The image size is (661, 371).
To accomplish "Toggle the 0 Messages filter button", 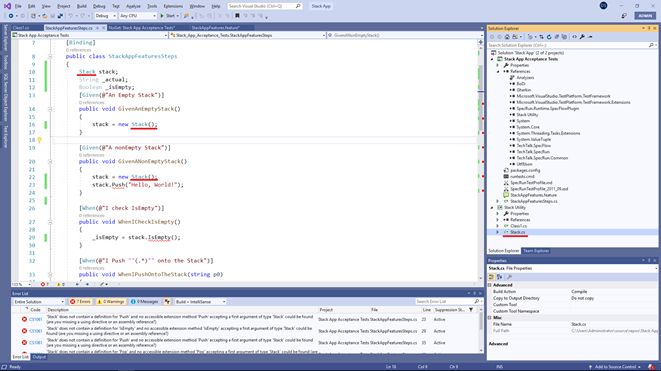I will [144, 301].
